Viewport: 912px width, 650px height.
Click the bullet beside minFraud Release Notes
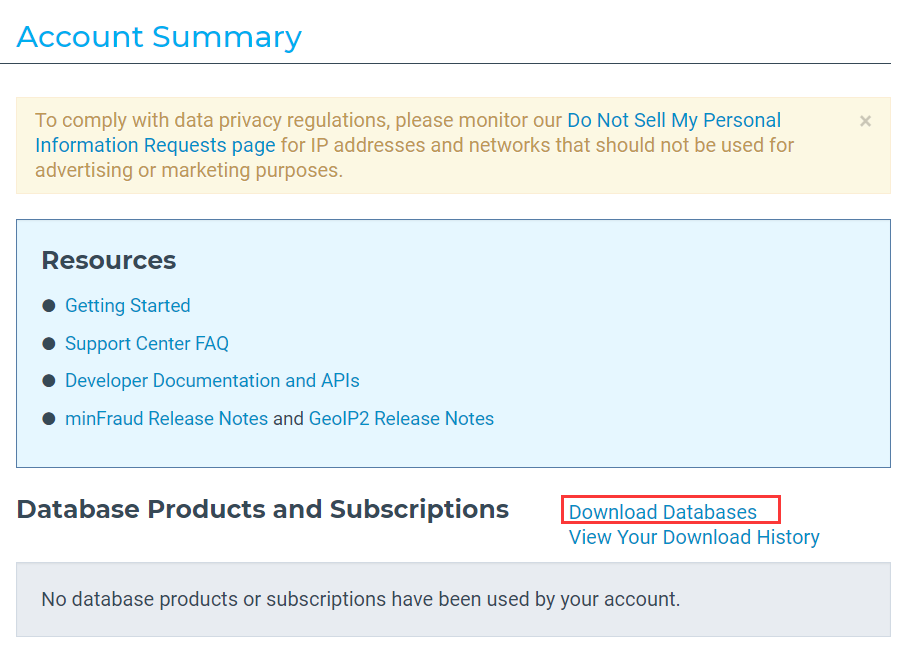point(48,419)
